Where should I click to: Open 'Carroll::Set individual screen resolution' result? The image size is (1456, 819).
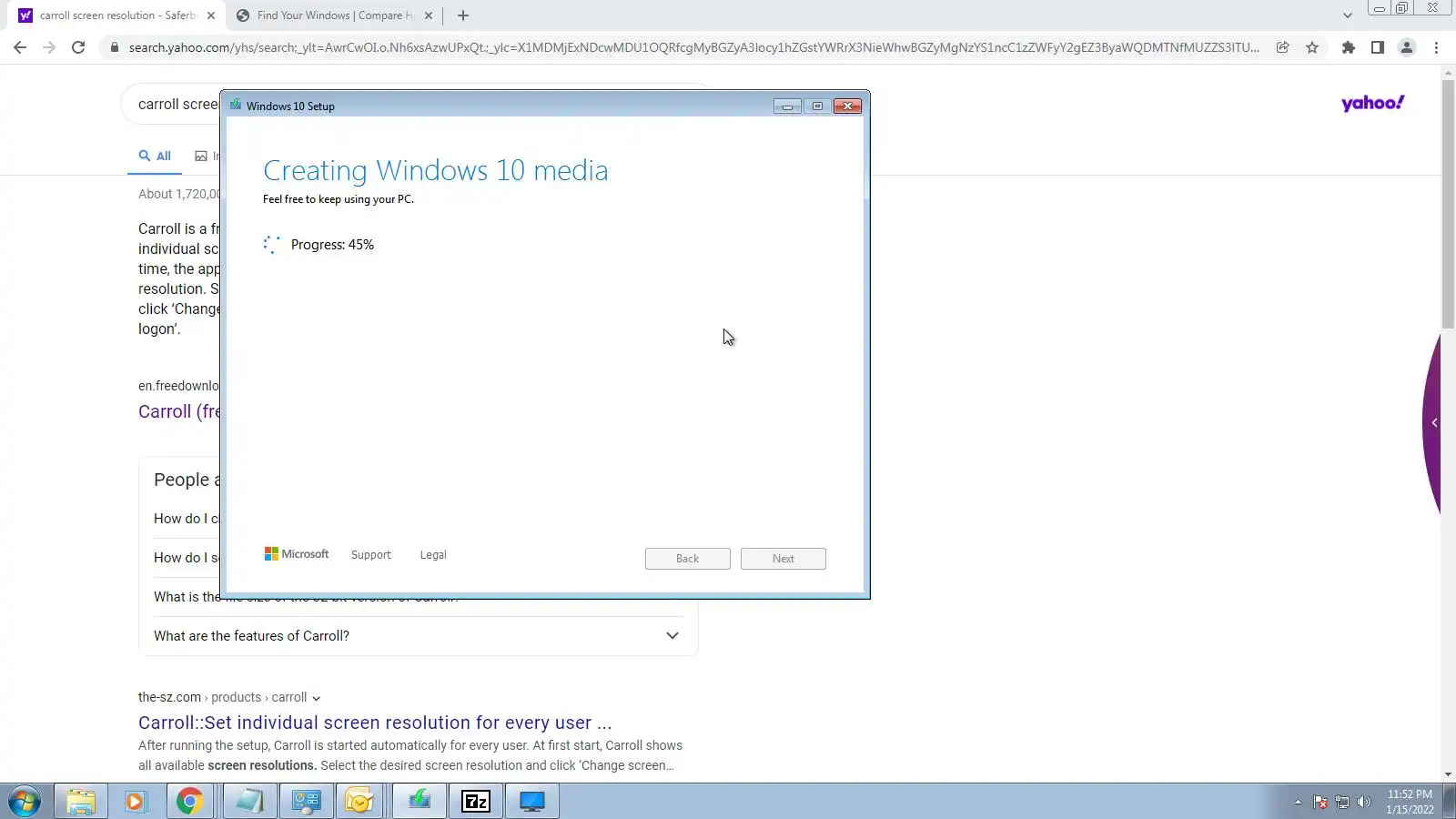375,723
